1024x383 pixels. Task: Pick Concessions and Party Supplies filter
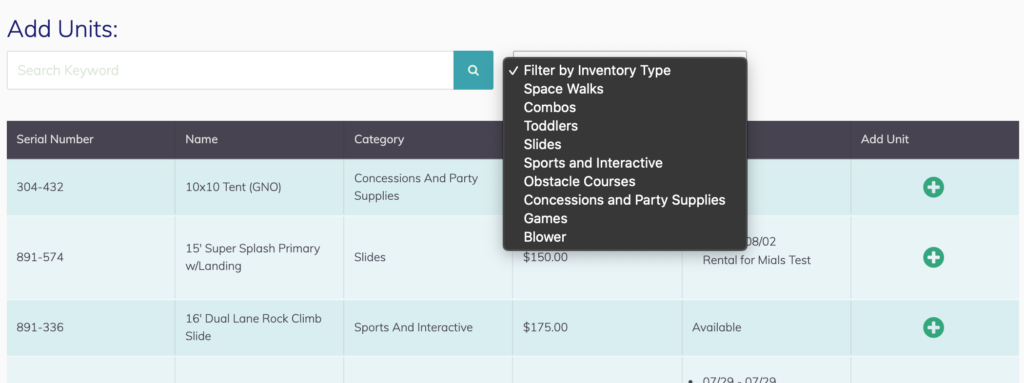tap(625, 199)
